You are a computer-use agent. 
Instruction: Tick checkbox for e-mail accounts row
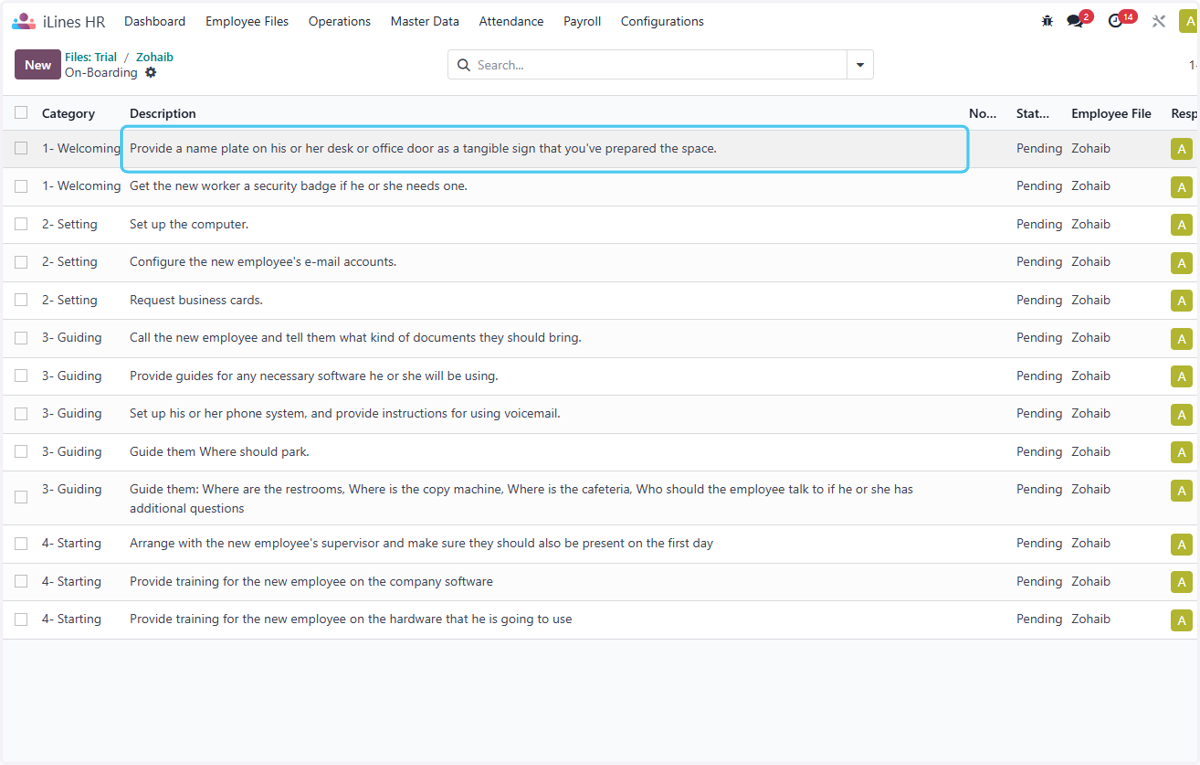point(21,262)
